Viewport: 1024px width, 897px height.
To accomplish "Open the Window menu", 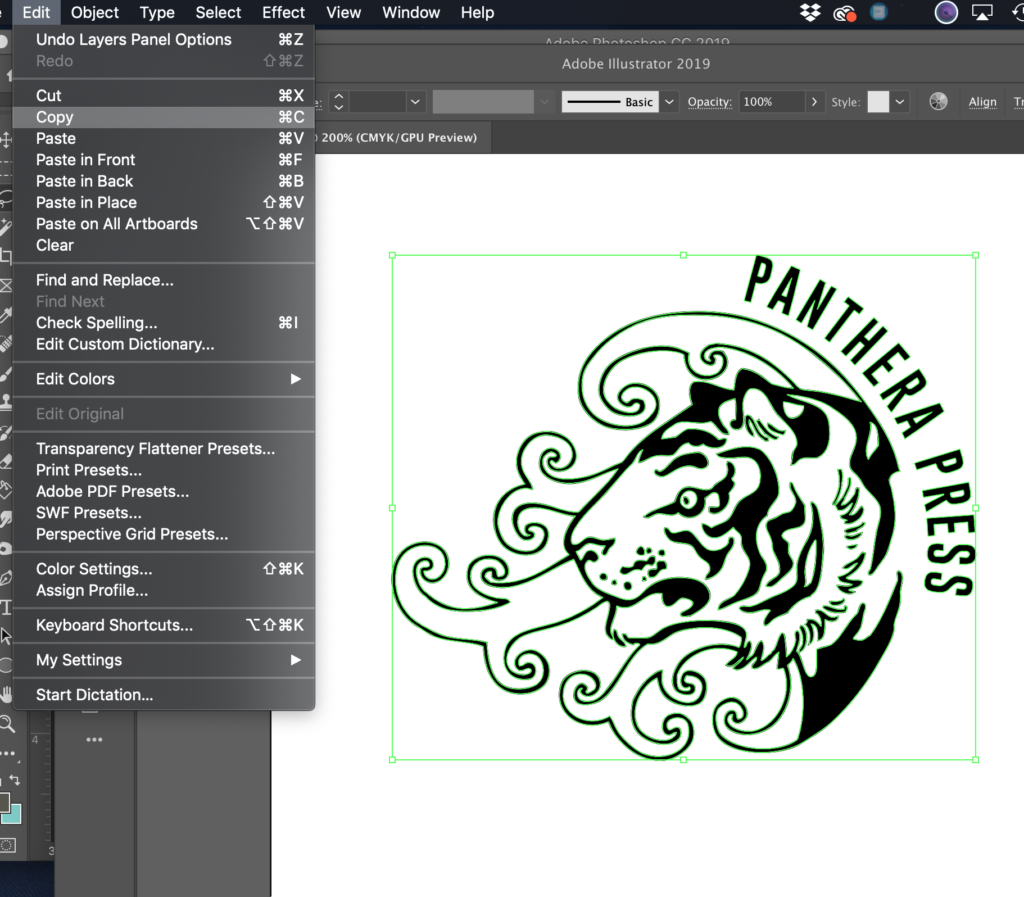I will [411, 12].
